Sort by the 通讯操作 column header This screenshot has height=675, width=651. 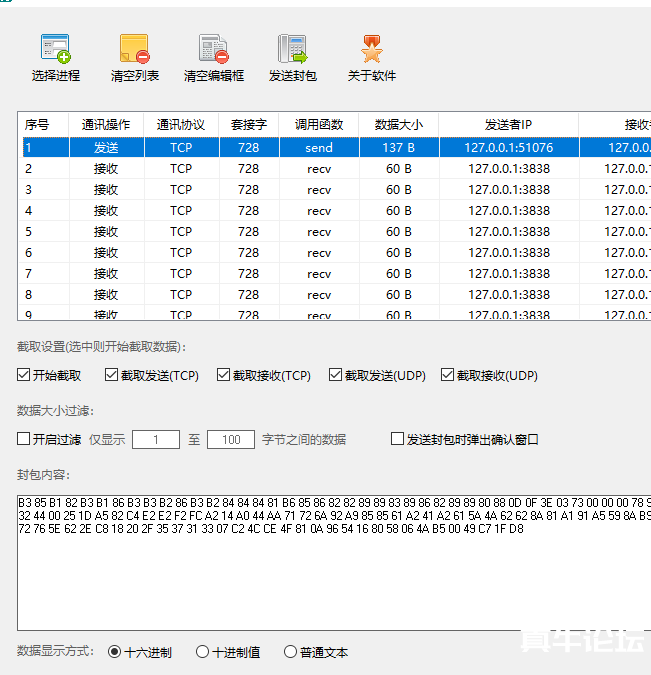click(106, 124)
